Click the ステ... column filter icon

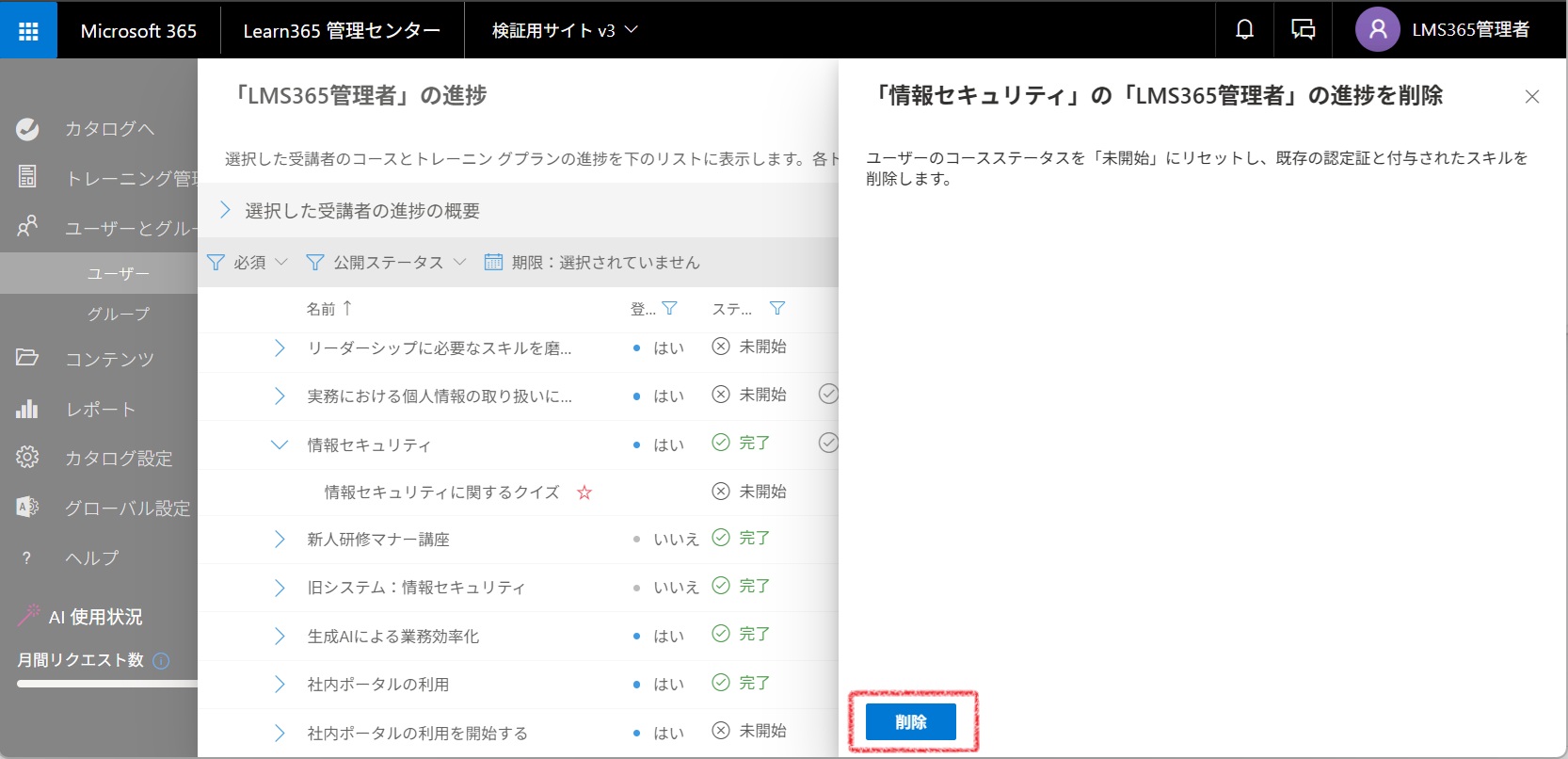tap(776, 308)
